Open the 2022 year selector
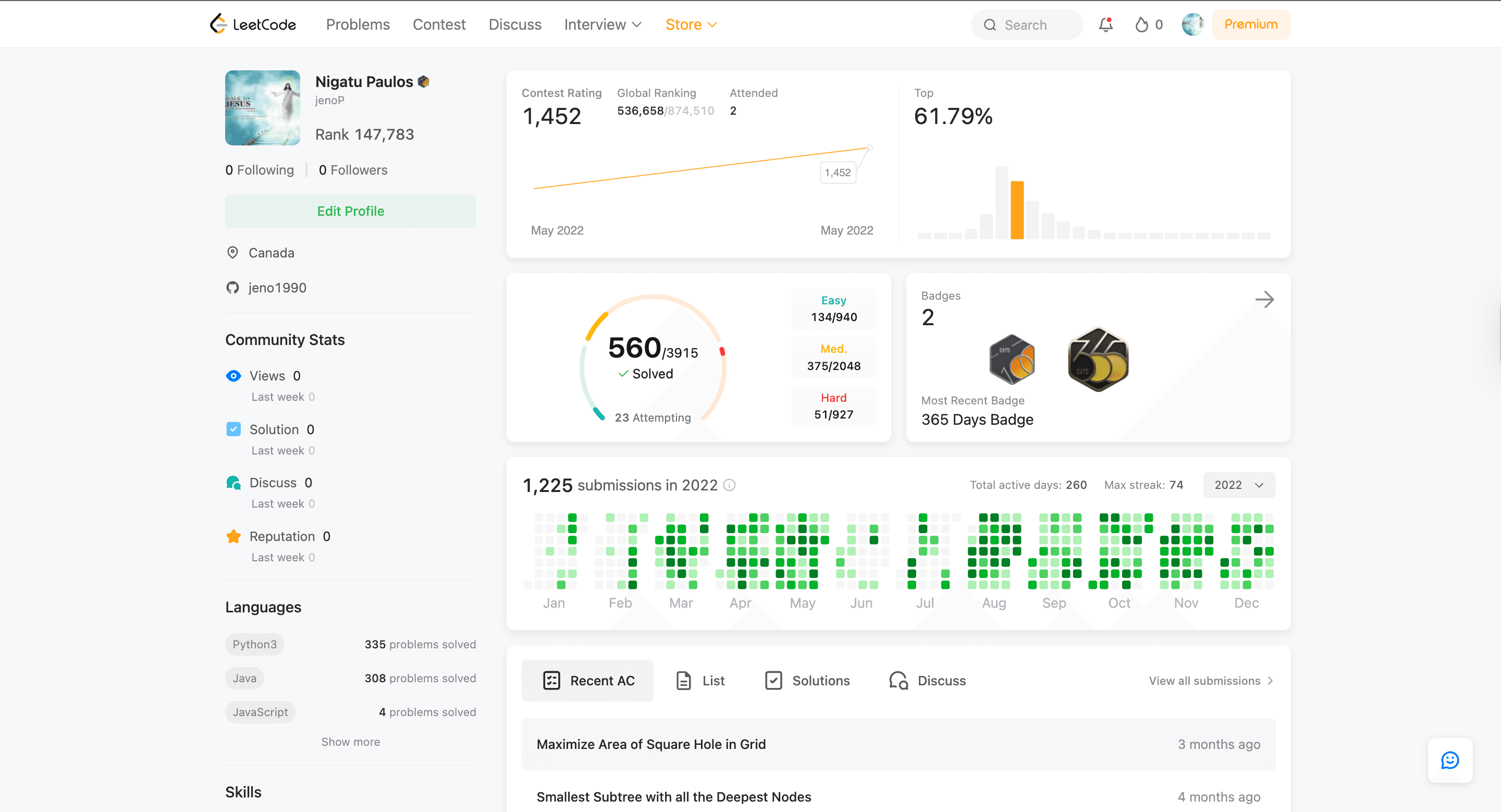This screenshot has width=1501, height=812. coord(1239,485)
